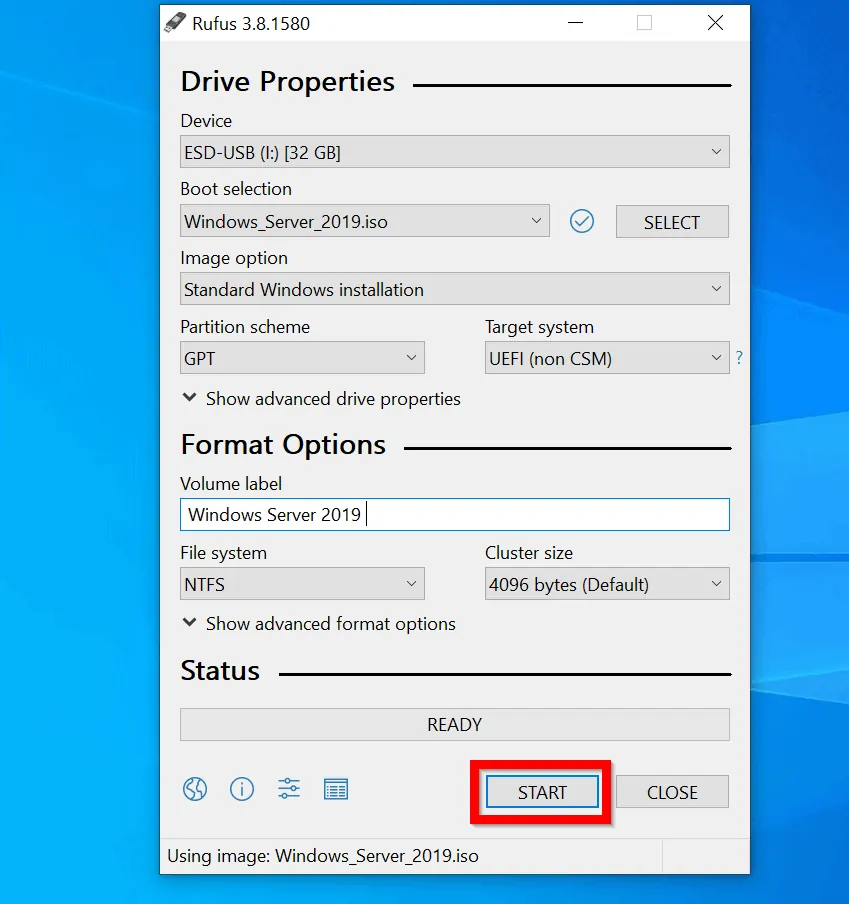Expand Show advanced format options
Viewport: 849px width, 904px height.
319,623
